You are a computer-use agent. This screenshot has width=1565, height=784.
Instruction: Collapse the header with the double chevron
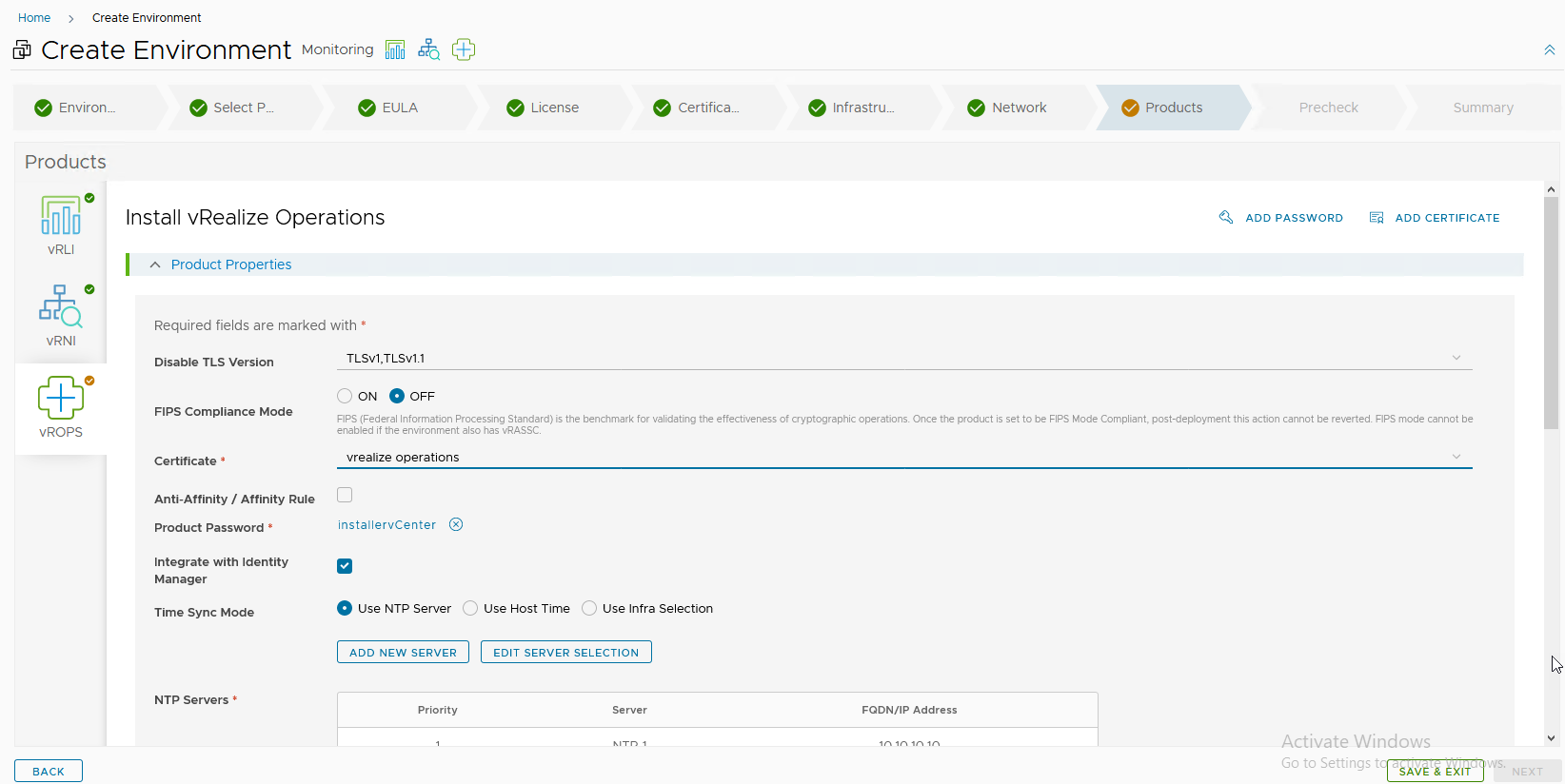click(x=1549, y=50)
